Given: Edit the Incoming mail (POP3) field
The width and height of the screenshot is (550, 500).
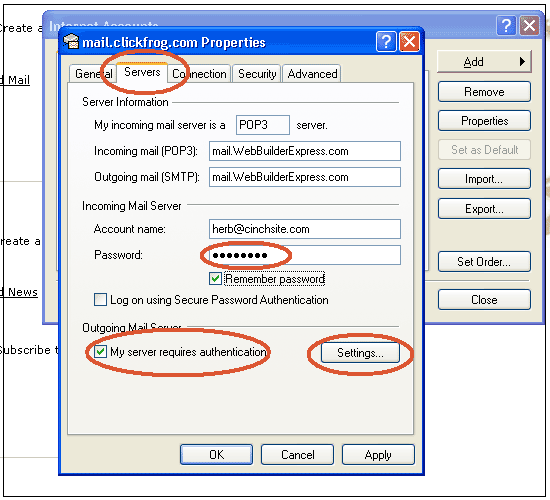Looking at the screenshot, I should (304, 151).
